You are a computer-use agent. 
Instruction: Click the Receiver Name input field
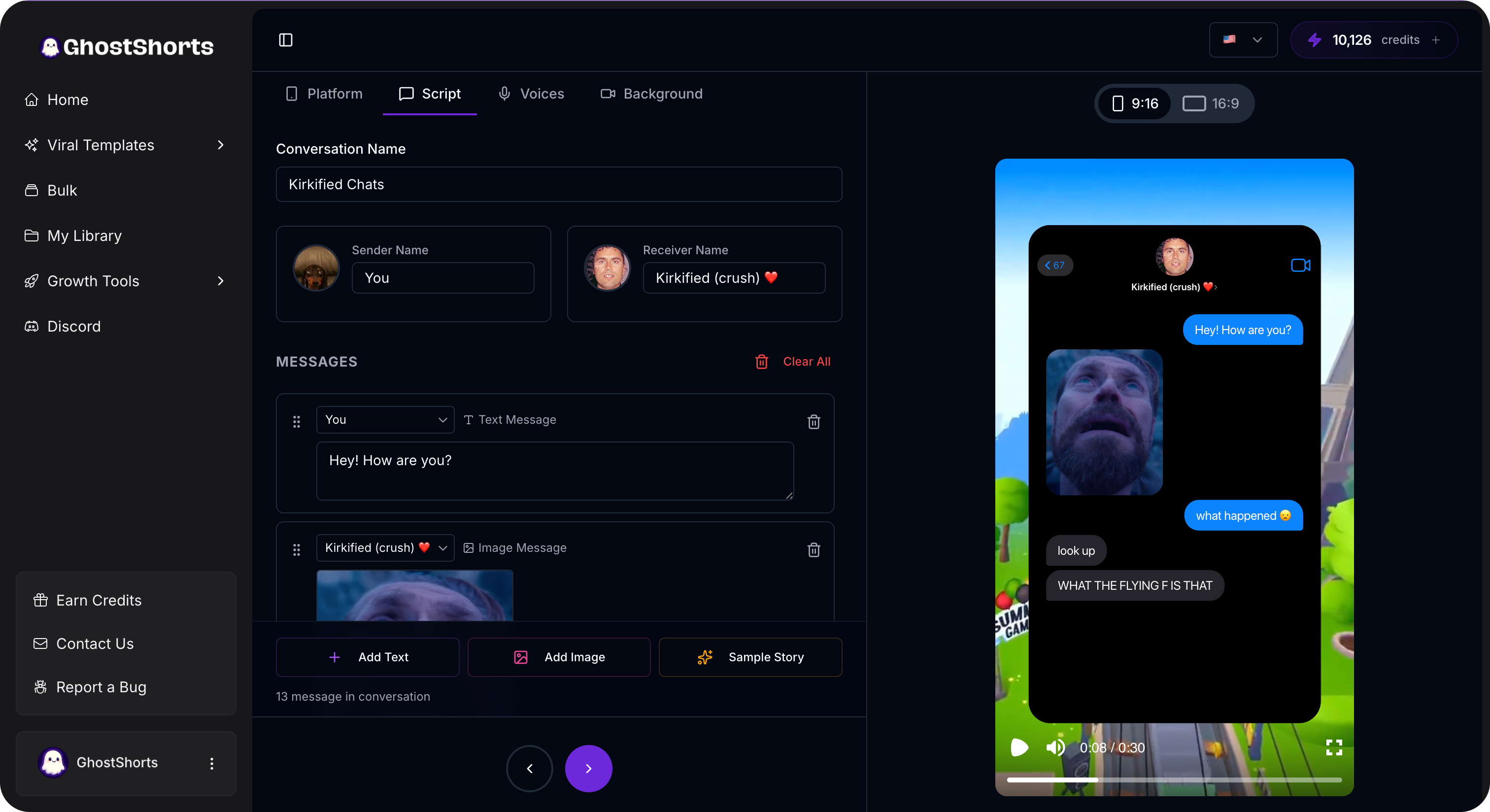tap(734, 278)
